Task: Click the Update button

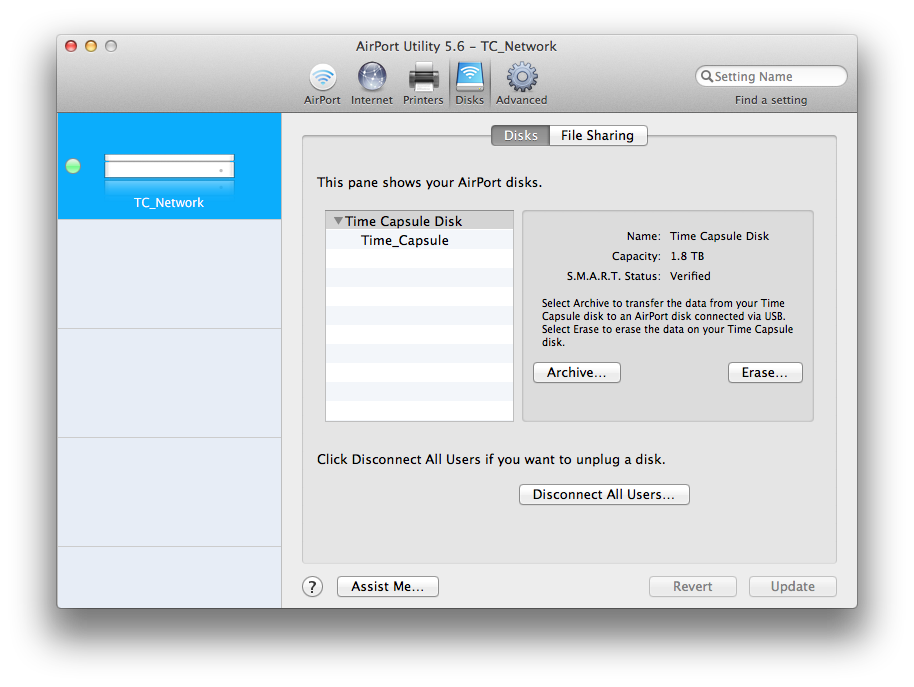Action: pos(793,586)
